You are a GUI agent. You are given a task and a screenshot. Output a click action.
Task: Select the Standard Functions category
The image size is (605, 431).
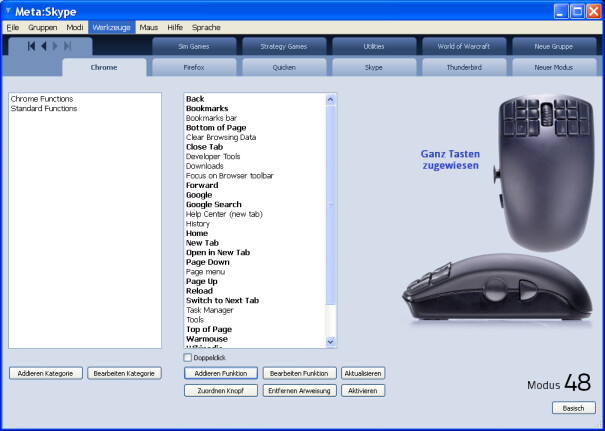pyautogui.click(x=44, y=108)
